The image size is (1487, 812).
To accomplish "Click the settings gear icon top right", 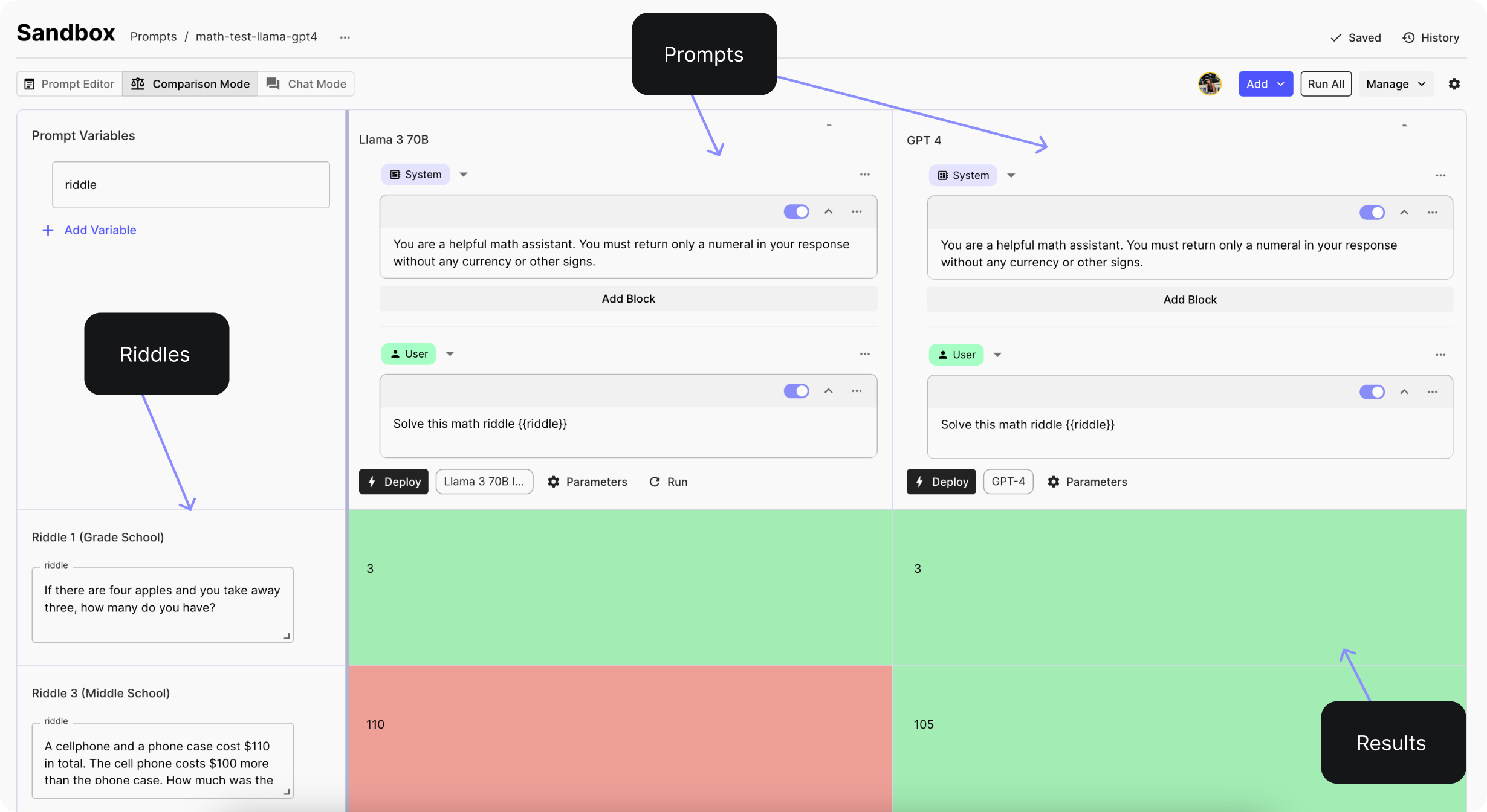I will (1454, 84).
